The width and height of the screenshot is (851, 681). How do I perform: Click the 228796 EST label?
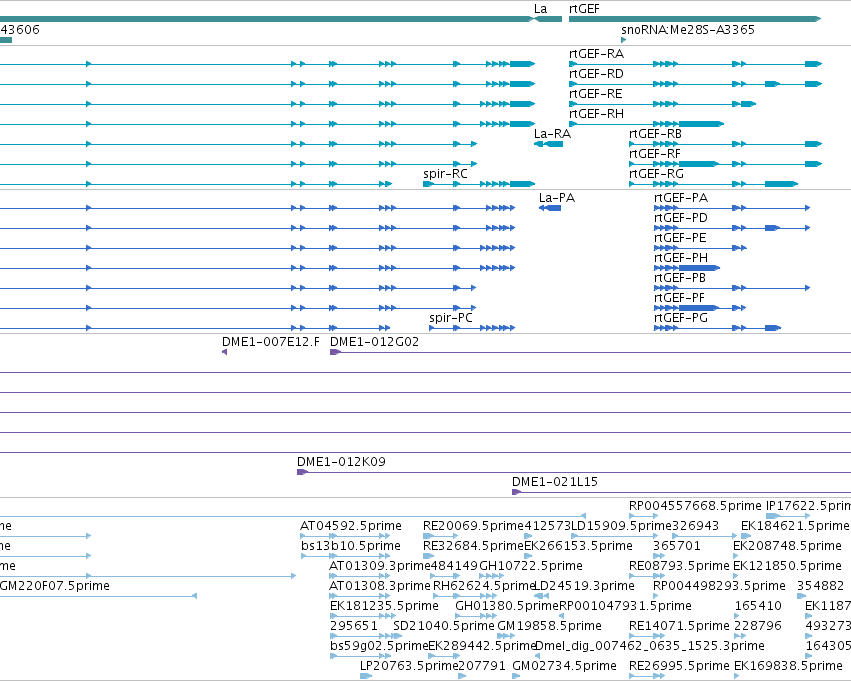(x=758, y=627)
